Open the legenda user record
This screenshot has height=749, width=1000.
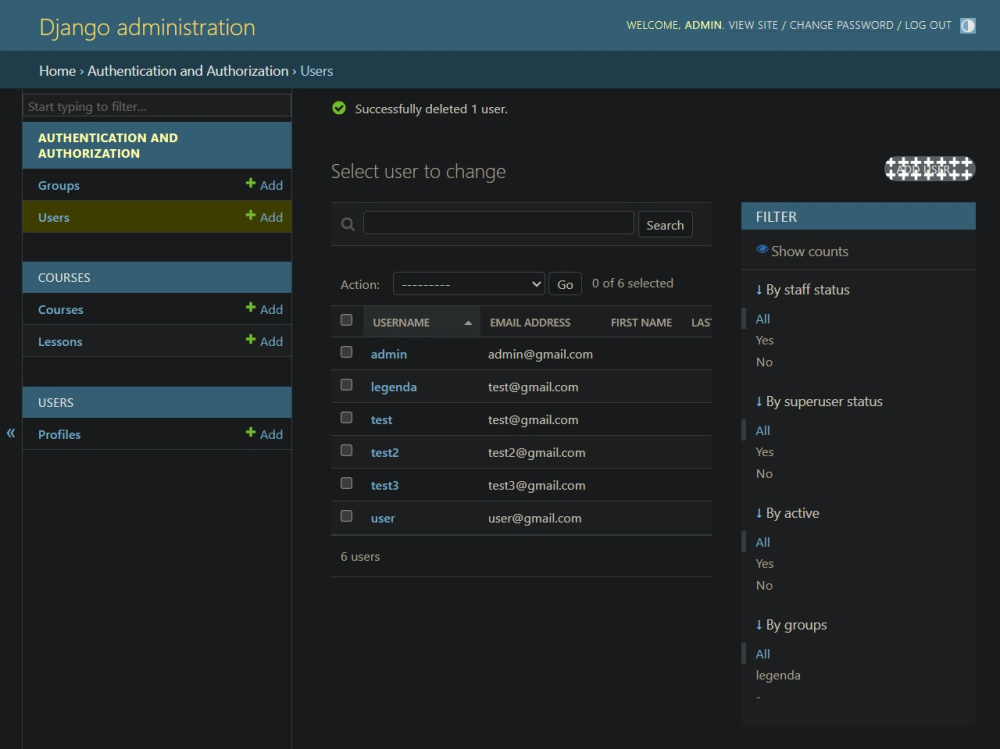pos(393,387)
